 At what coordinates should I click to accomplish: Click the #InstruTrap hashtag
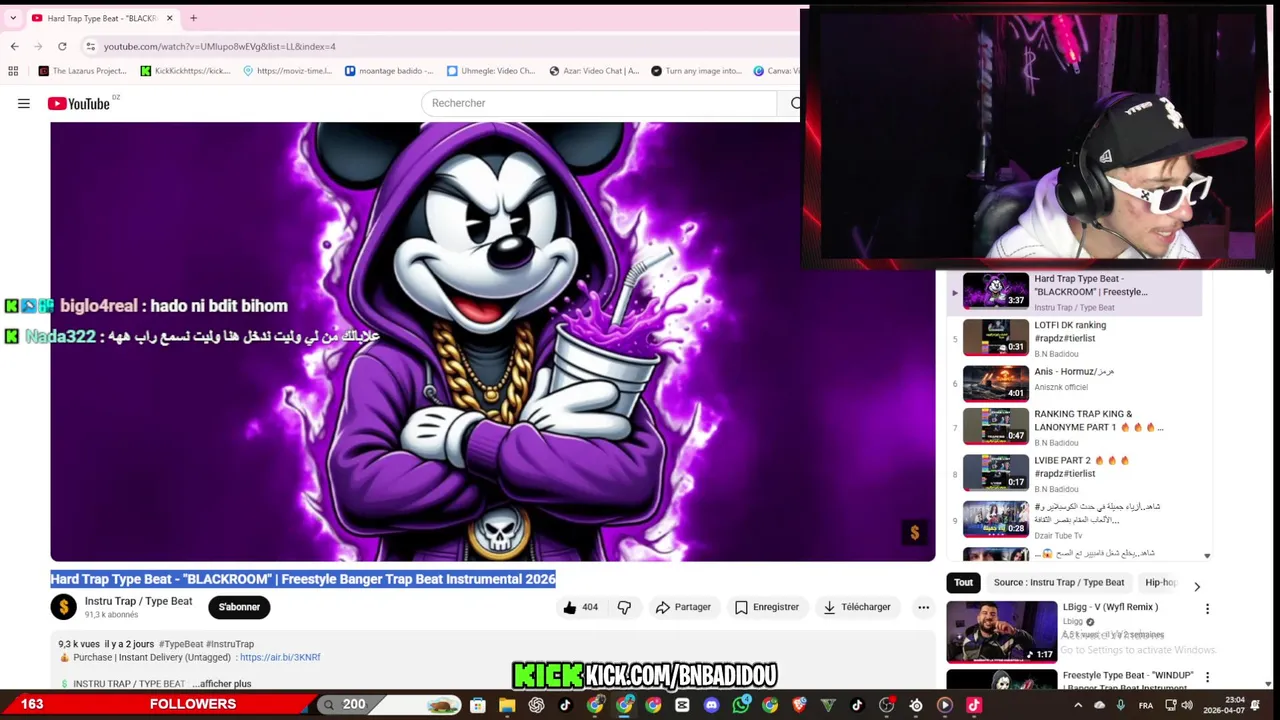230,644
